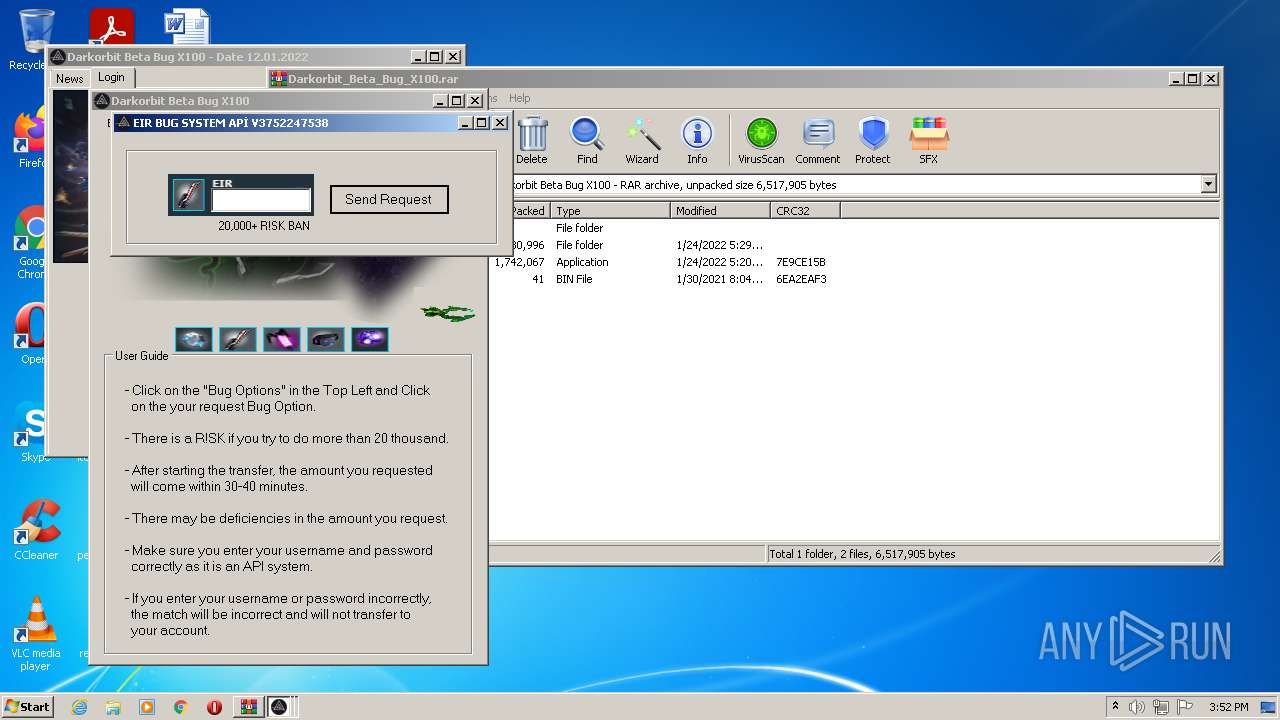1280x720 pixels.
Task: Close the EIR BUG SYSTEM API window
Action: coord(500,123)
